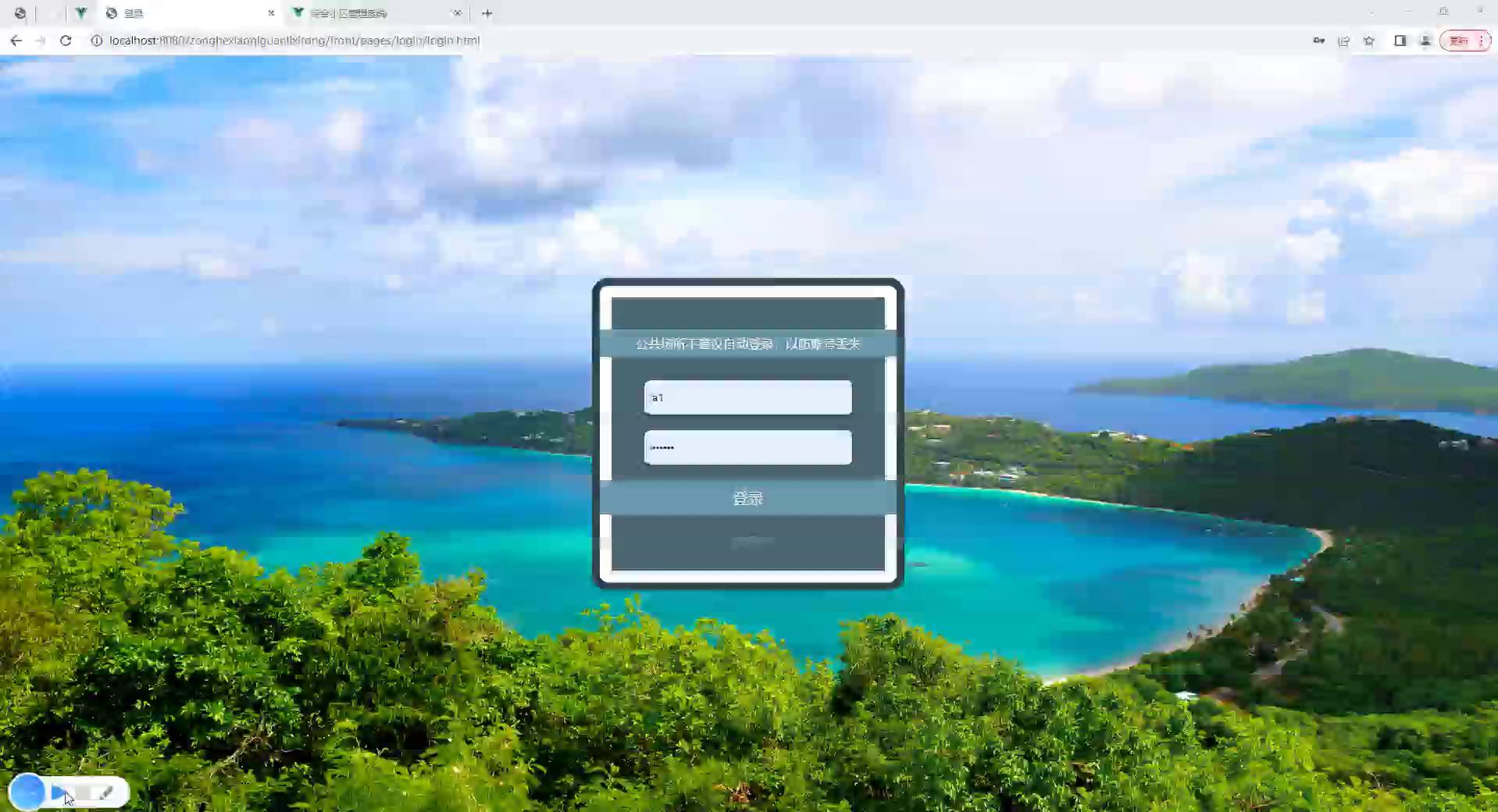Image resolution: width=1498 pixels, height=812 pixels.
Task: Select the first pinned globe tab
Action: coord(20,13)
